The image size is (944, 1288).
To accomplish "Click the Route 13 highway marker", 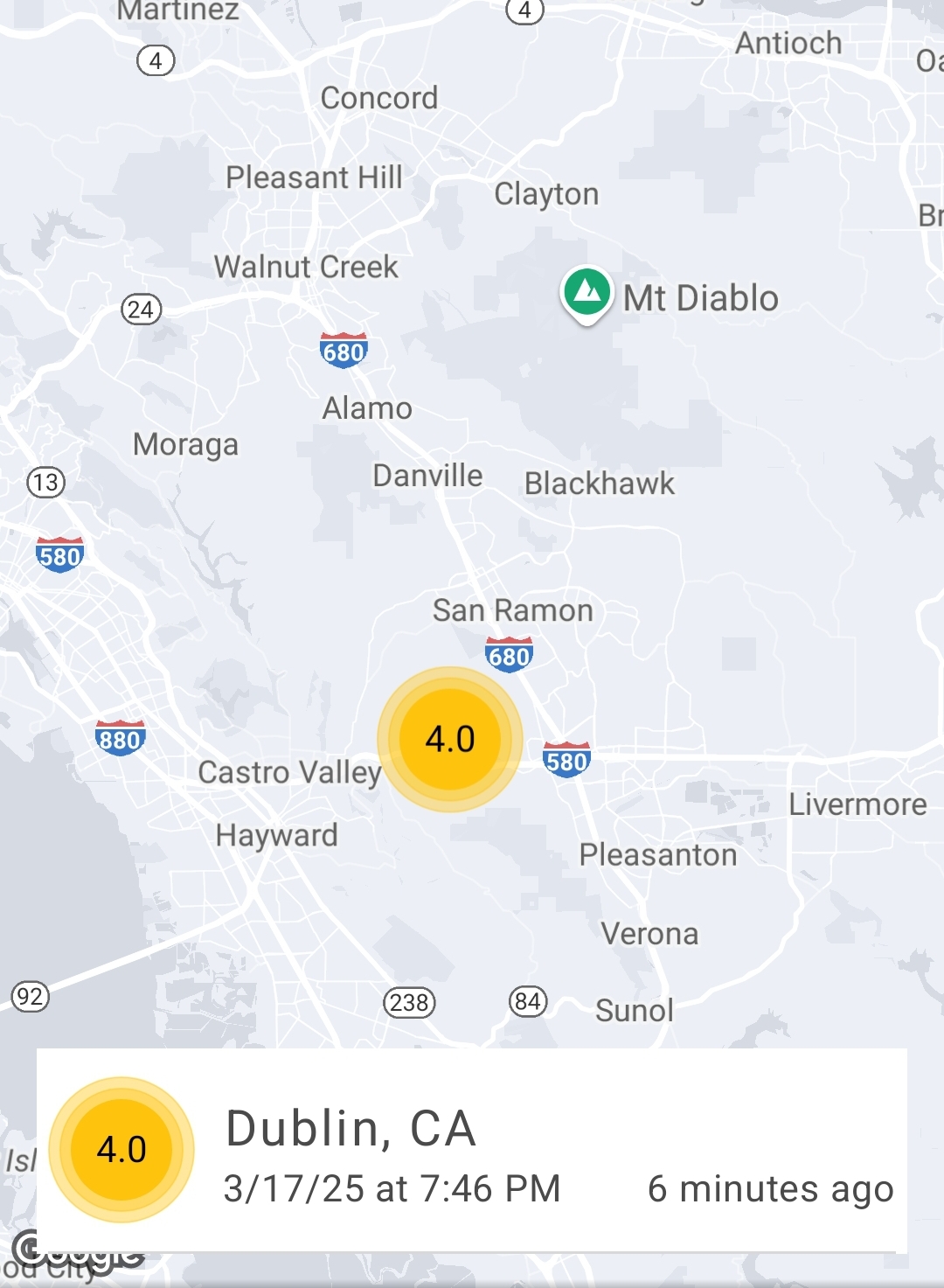I will (x=45, y=482).
